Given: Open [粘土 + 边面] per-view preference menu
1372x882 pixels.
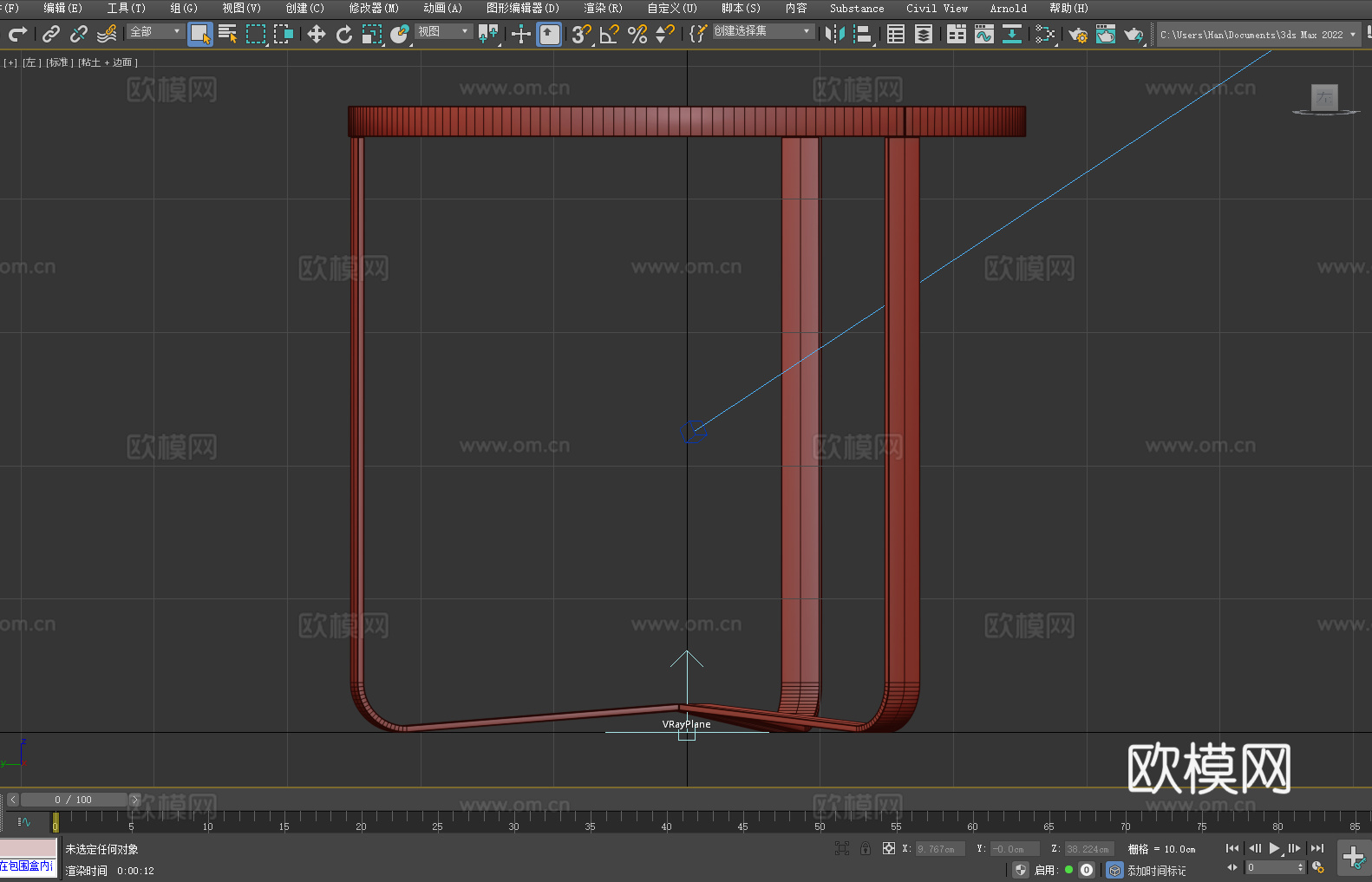Looking at the screenshot, I should click(x=108, y=62).
